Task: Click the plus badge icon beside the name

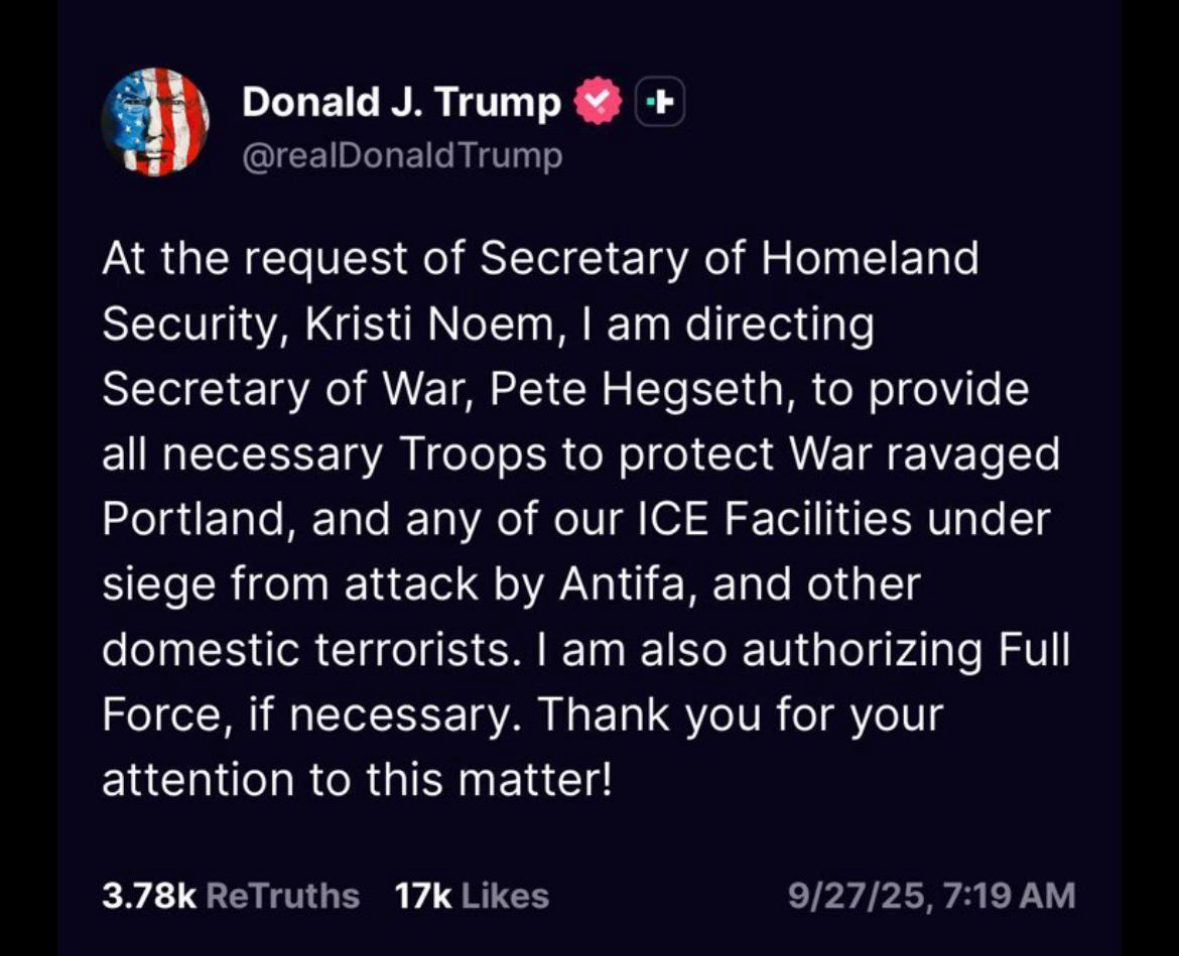Action: (660, 102)
